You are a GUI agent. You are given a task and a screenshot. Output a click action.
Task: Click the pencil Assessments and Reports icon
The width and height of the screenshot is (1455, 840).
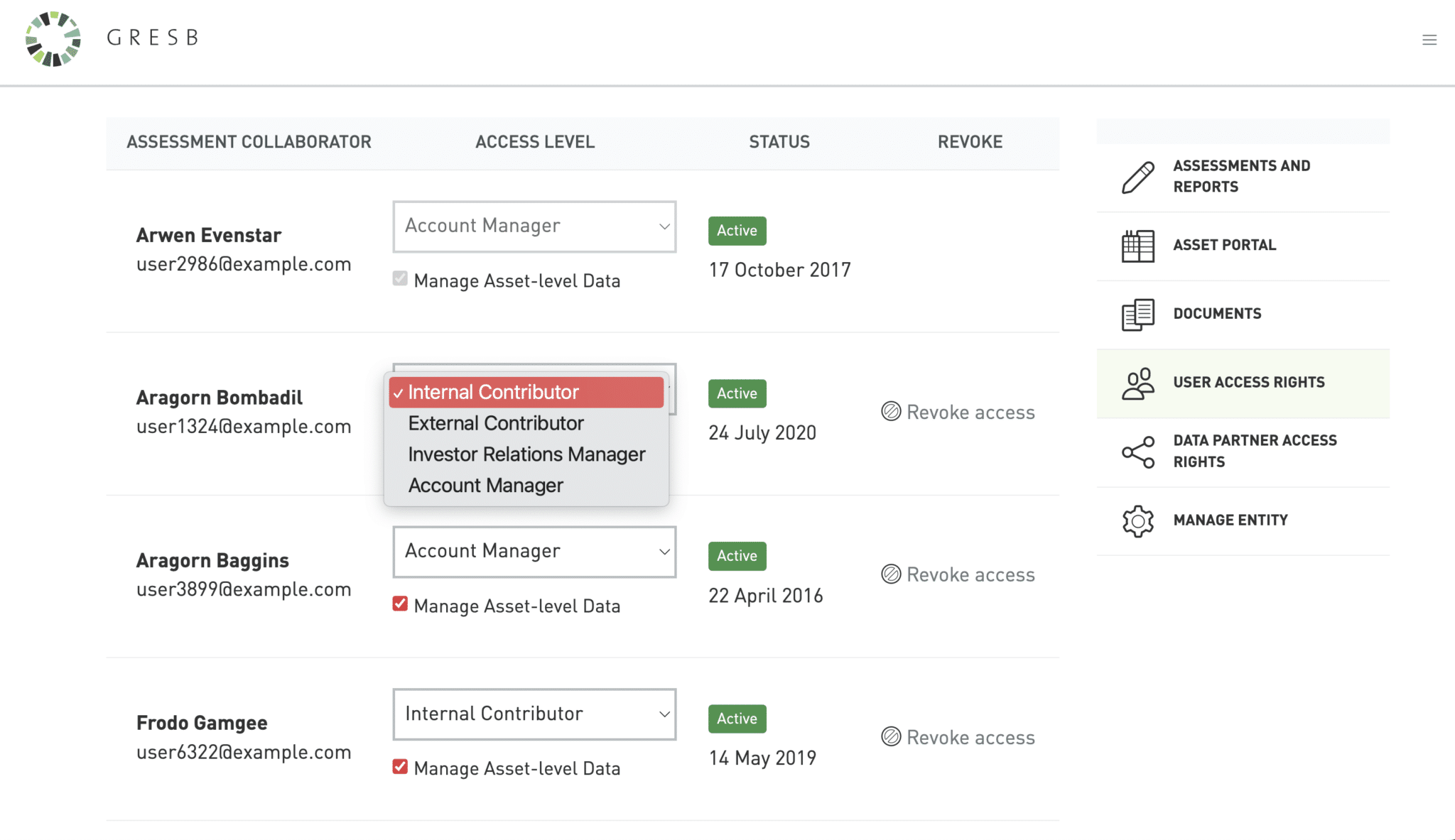(x=1137, y=177)
